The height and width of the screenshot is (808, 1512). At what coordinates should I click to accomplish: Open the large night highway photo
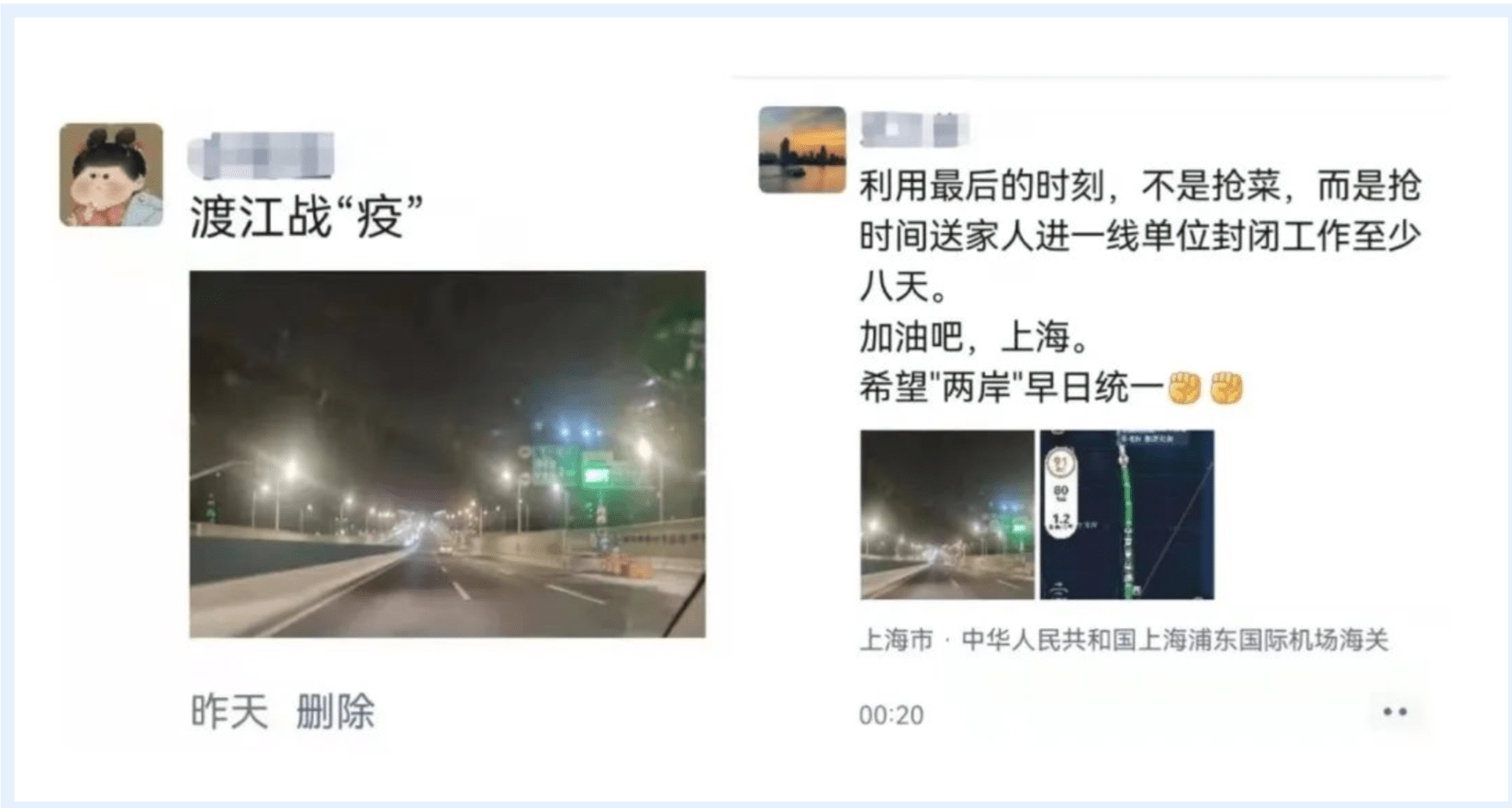coord(447,454)
